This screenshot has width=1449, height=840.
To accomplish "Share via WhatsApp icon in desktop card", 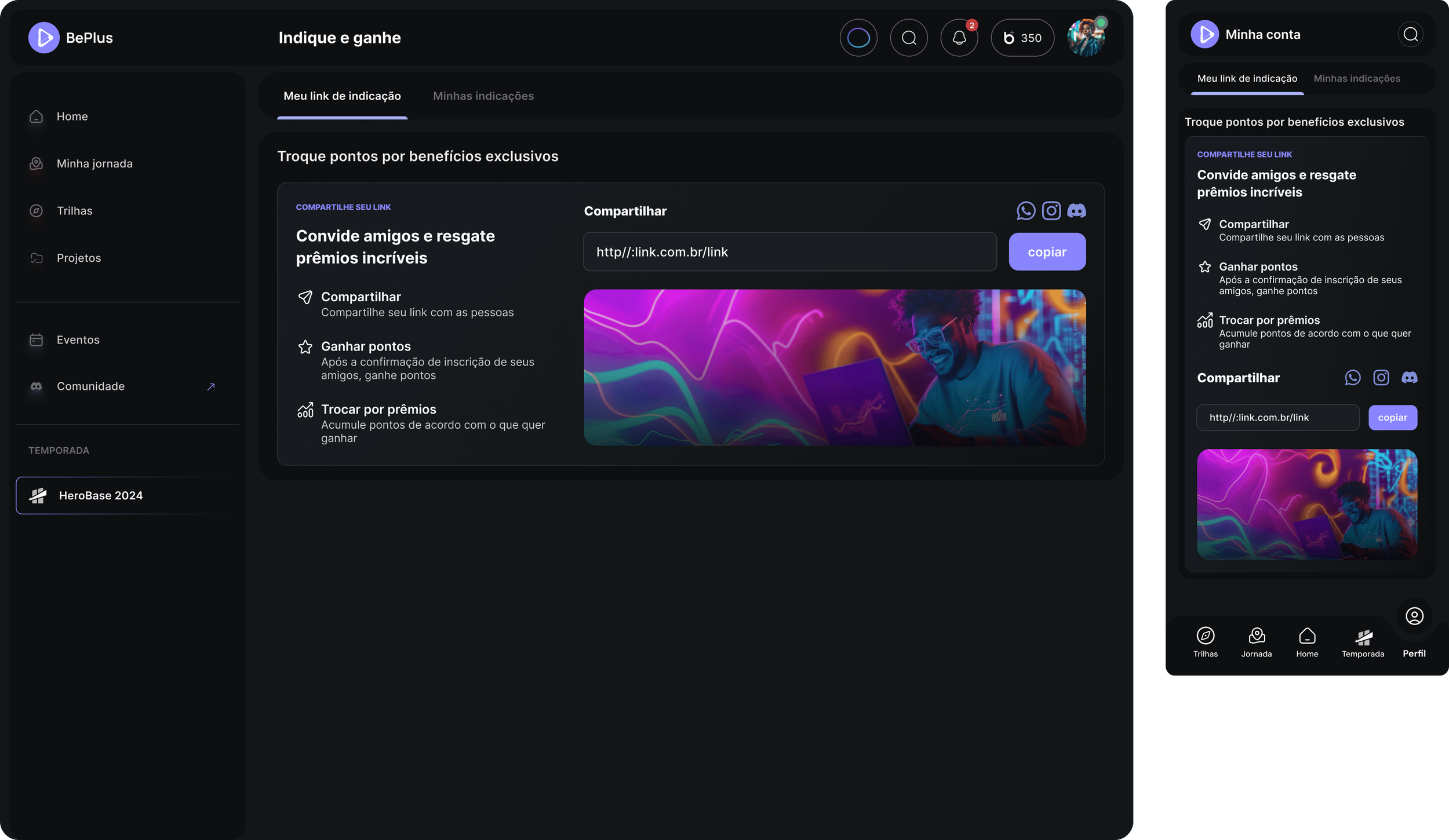I will click(x=1026, y=211).
